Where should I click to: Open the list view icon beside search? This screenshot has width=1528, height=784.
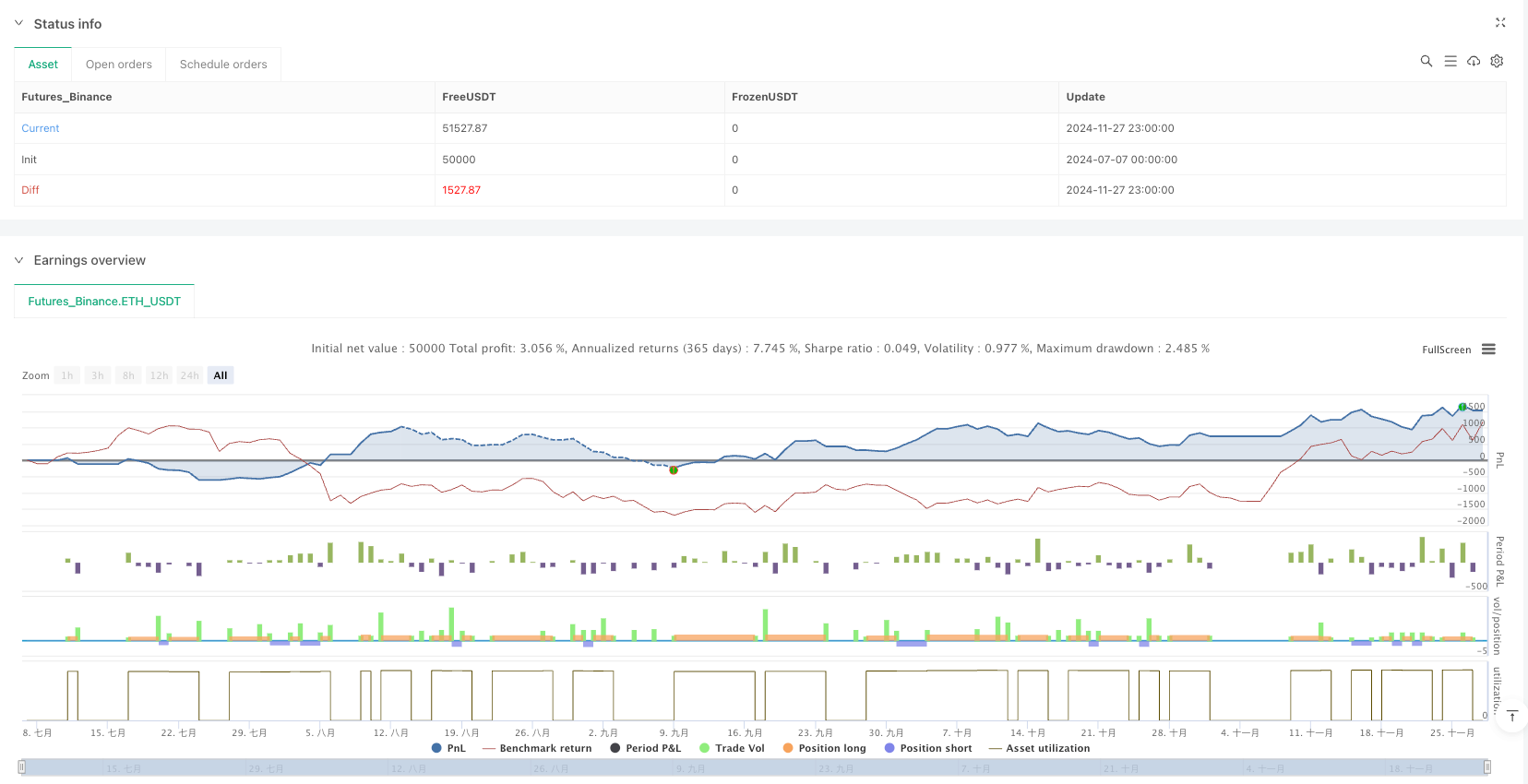1450,61
